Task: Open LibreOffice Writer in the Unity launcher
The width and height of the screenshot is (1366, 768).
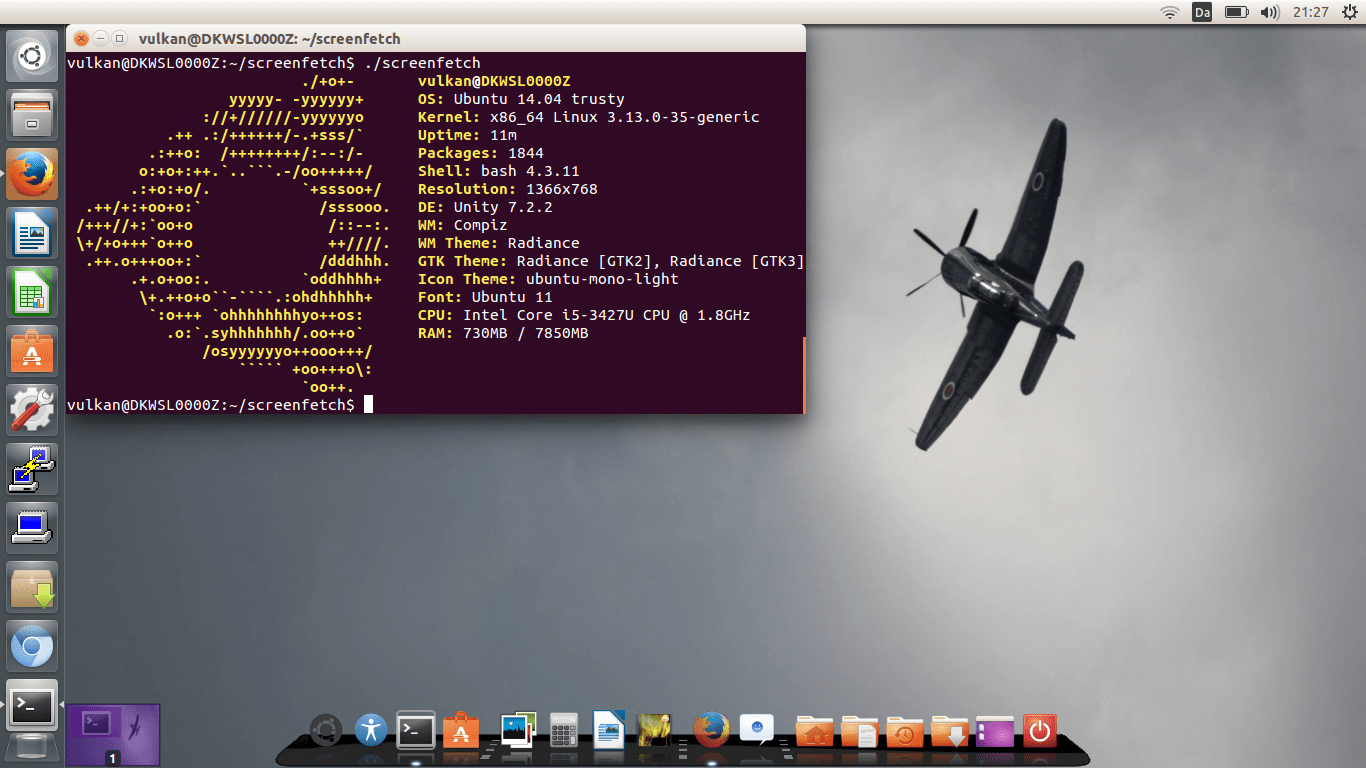Action: tap(33, 233)
